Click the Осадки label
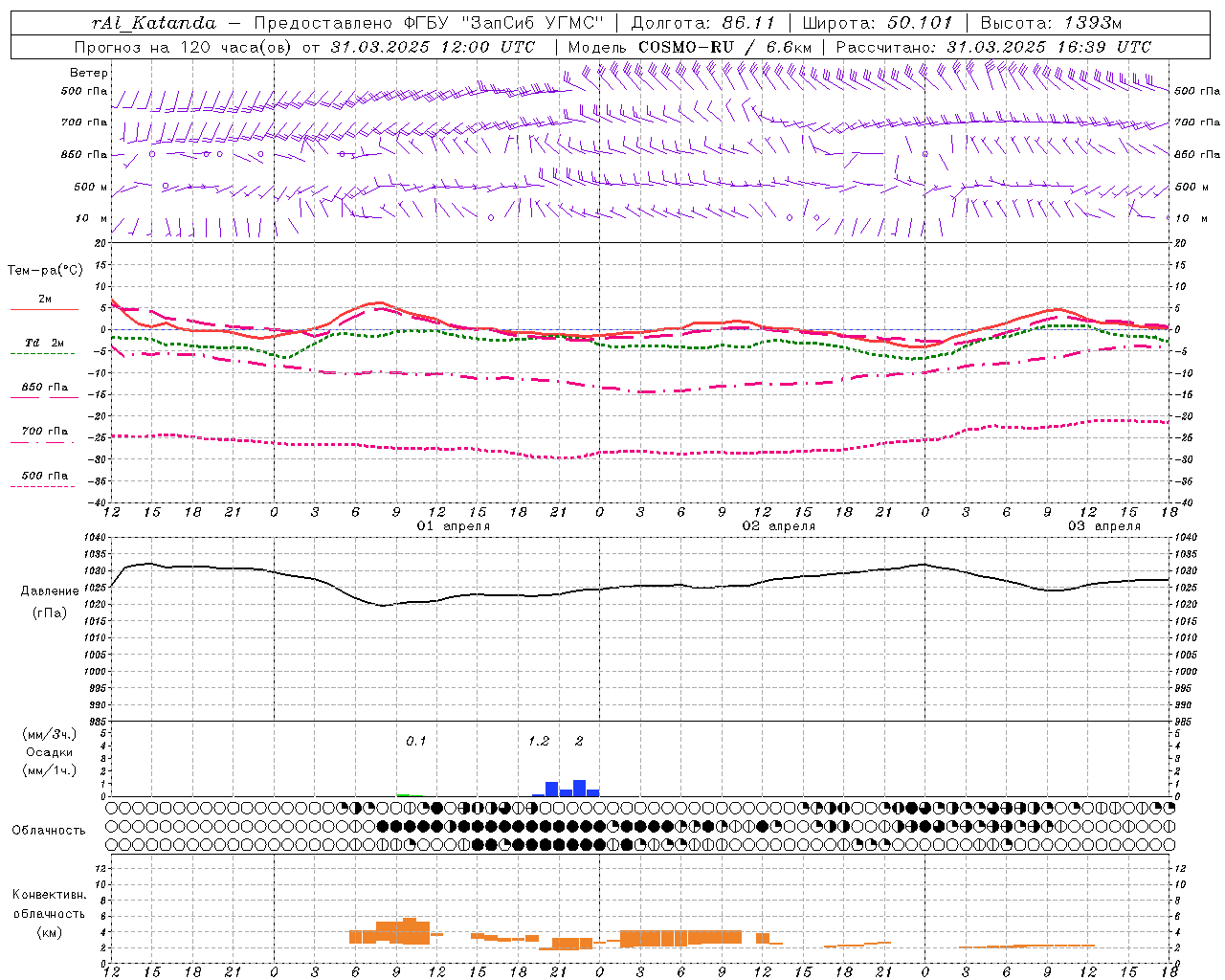1225x980 pixels. click(x=50, y=752)
